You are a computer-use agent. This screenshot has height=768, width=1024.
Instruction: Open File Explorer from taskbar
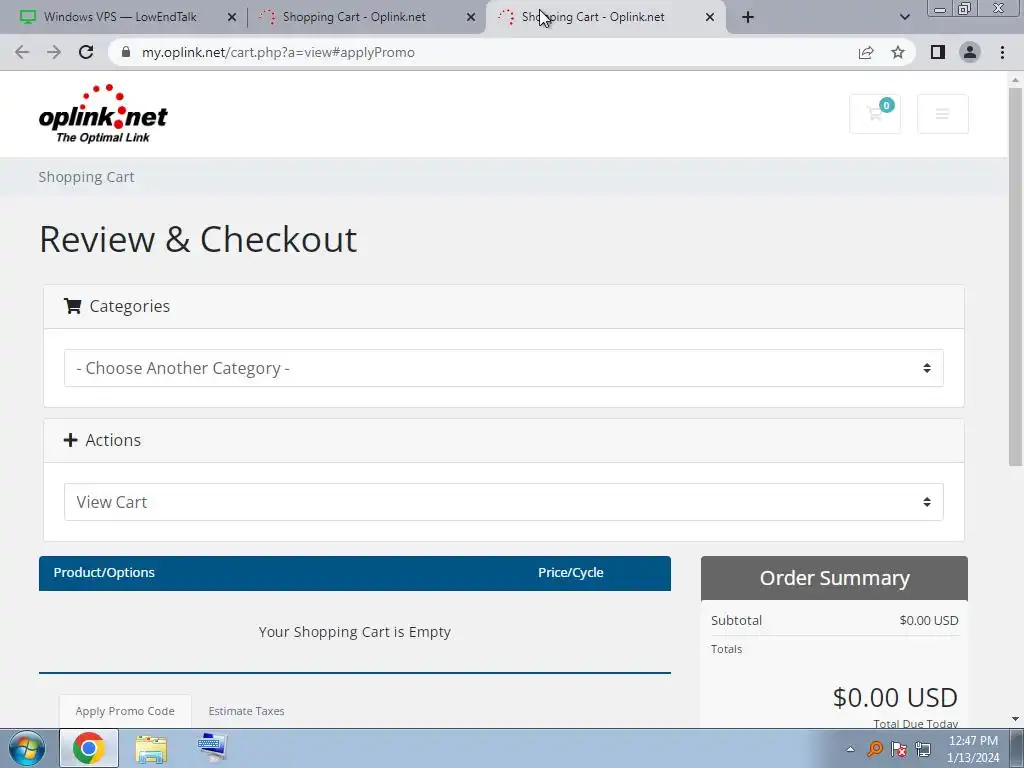151,748
